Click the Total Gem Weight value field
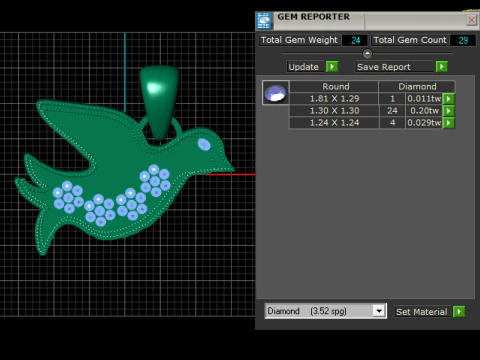This screenshot has width=480, height=360. pos(355,40)
